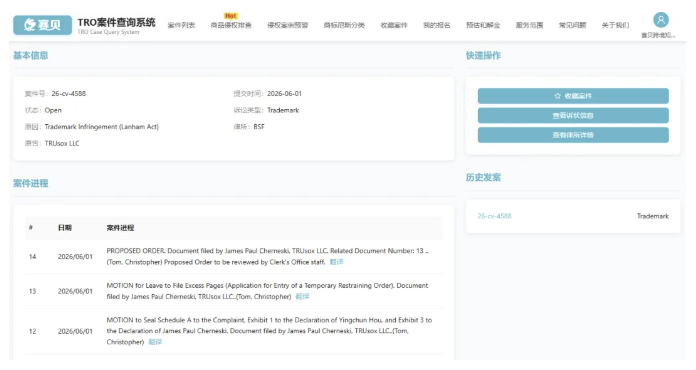
Task: Click the 查看诉状信息 button
Action: pos(573,115)
